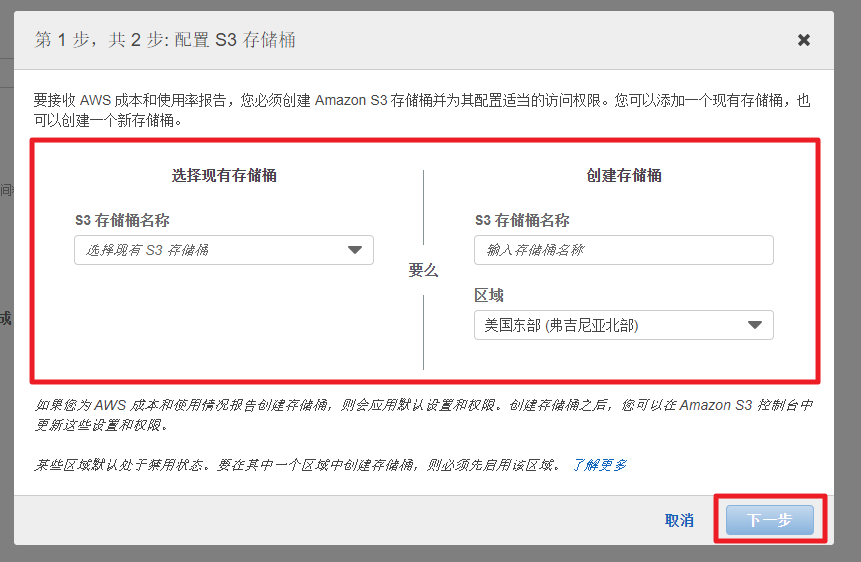This screenshot has height=562, width=861.
Task: Select the 选择现有存储桶 heading
Action: (x=224, y=175)
